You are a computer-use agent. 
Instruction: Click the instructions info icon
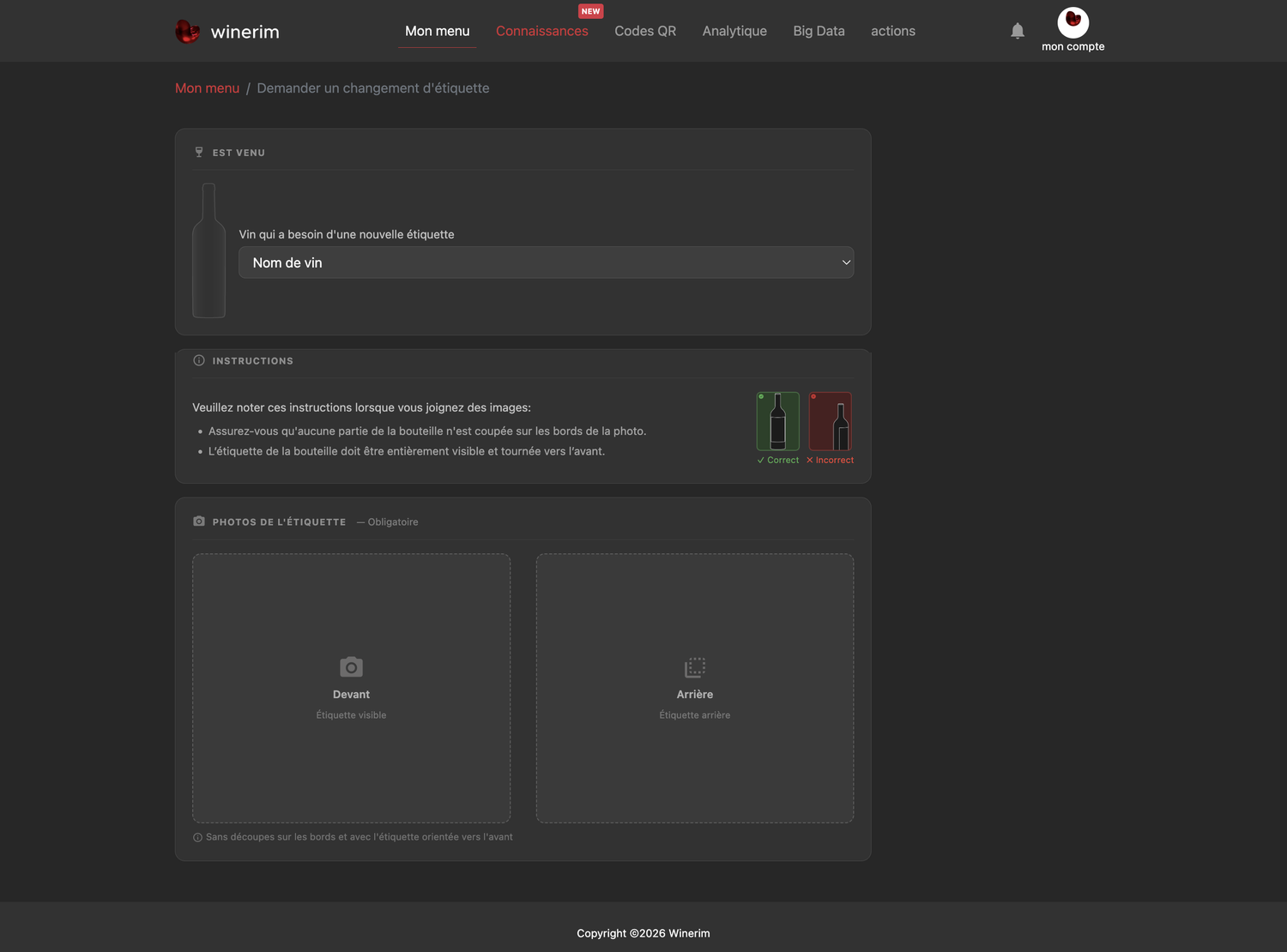pos(199,360)
